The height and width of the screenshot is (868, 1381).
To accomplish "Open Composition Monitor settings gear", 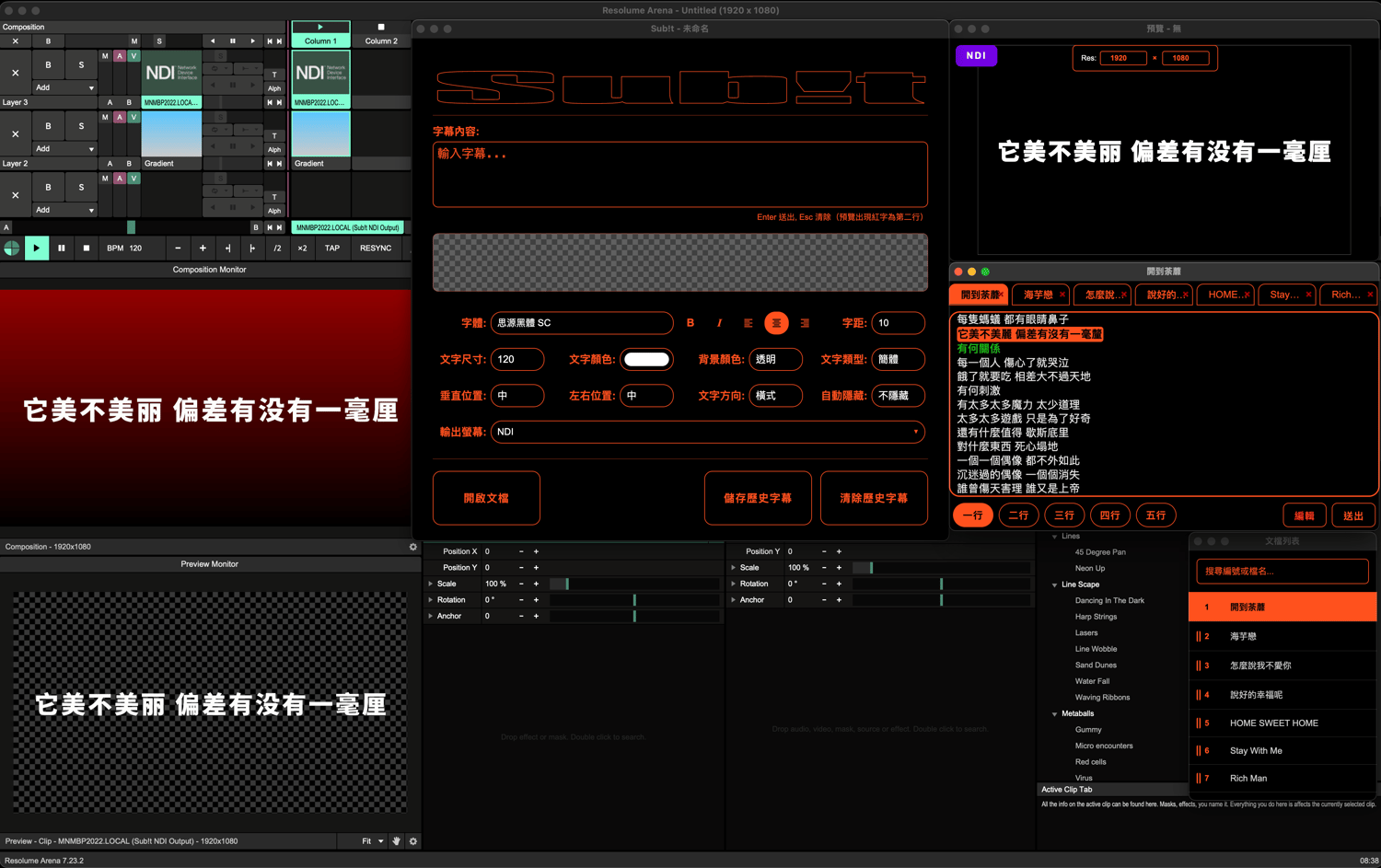I will (412, 547).
